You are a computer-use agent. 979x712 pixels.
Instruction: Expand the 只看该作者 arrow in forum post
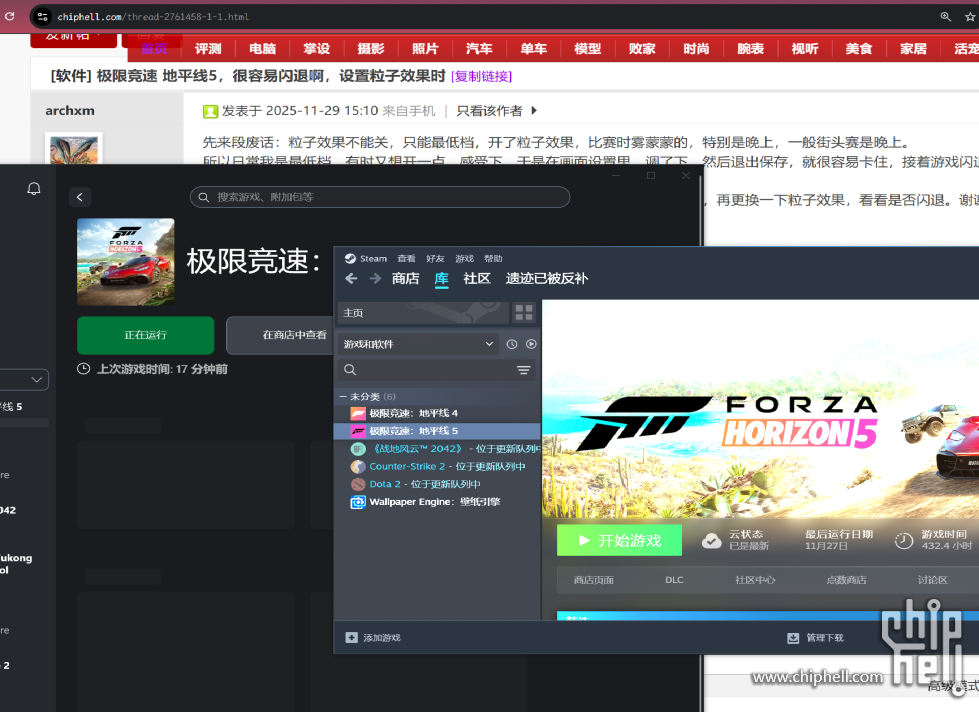(534, 111)
